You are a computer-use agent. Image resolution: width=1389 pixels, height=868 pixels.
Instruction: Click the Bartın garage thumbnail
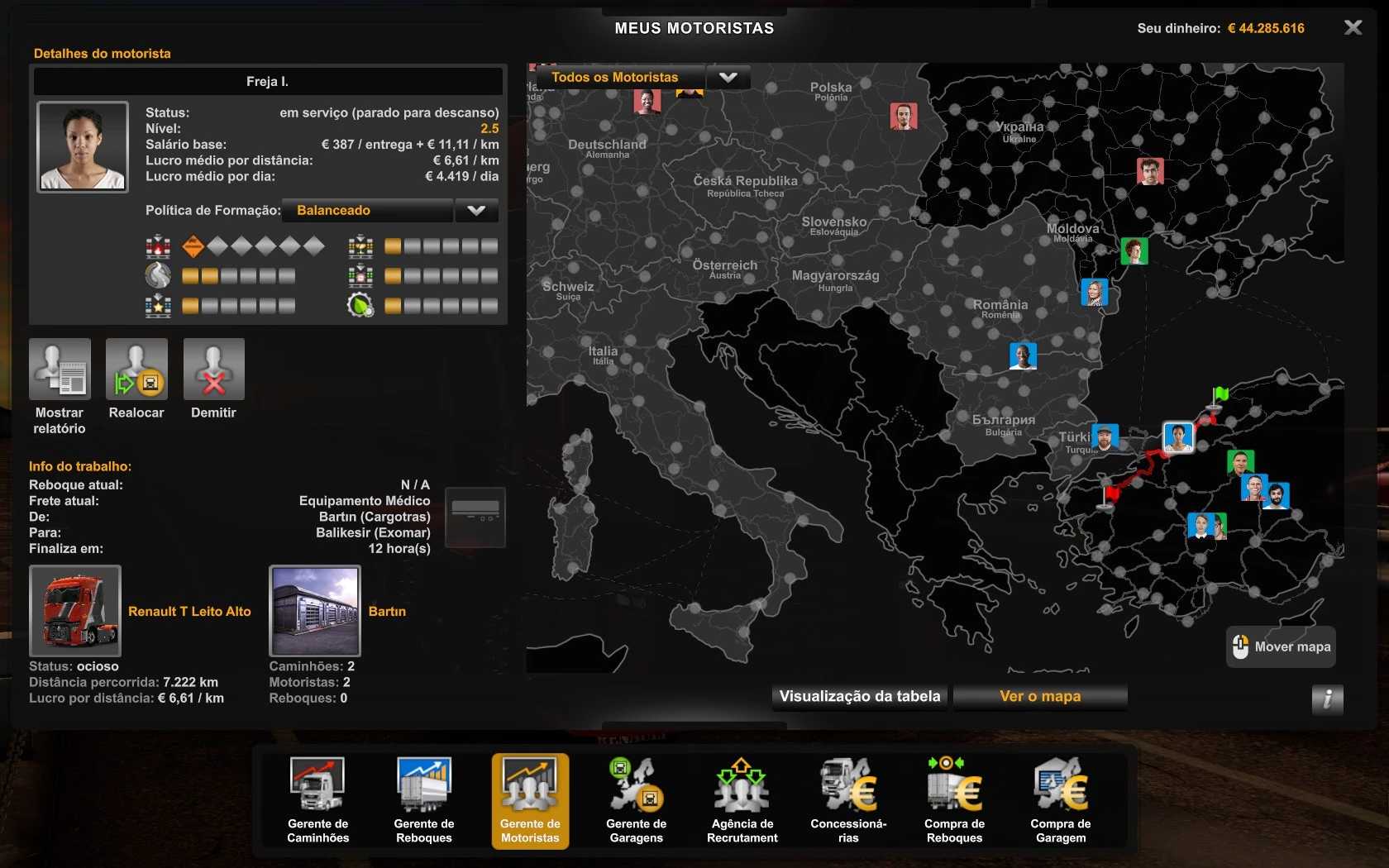[x=315, y=611]
